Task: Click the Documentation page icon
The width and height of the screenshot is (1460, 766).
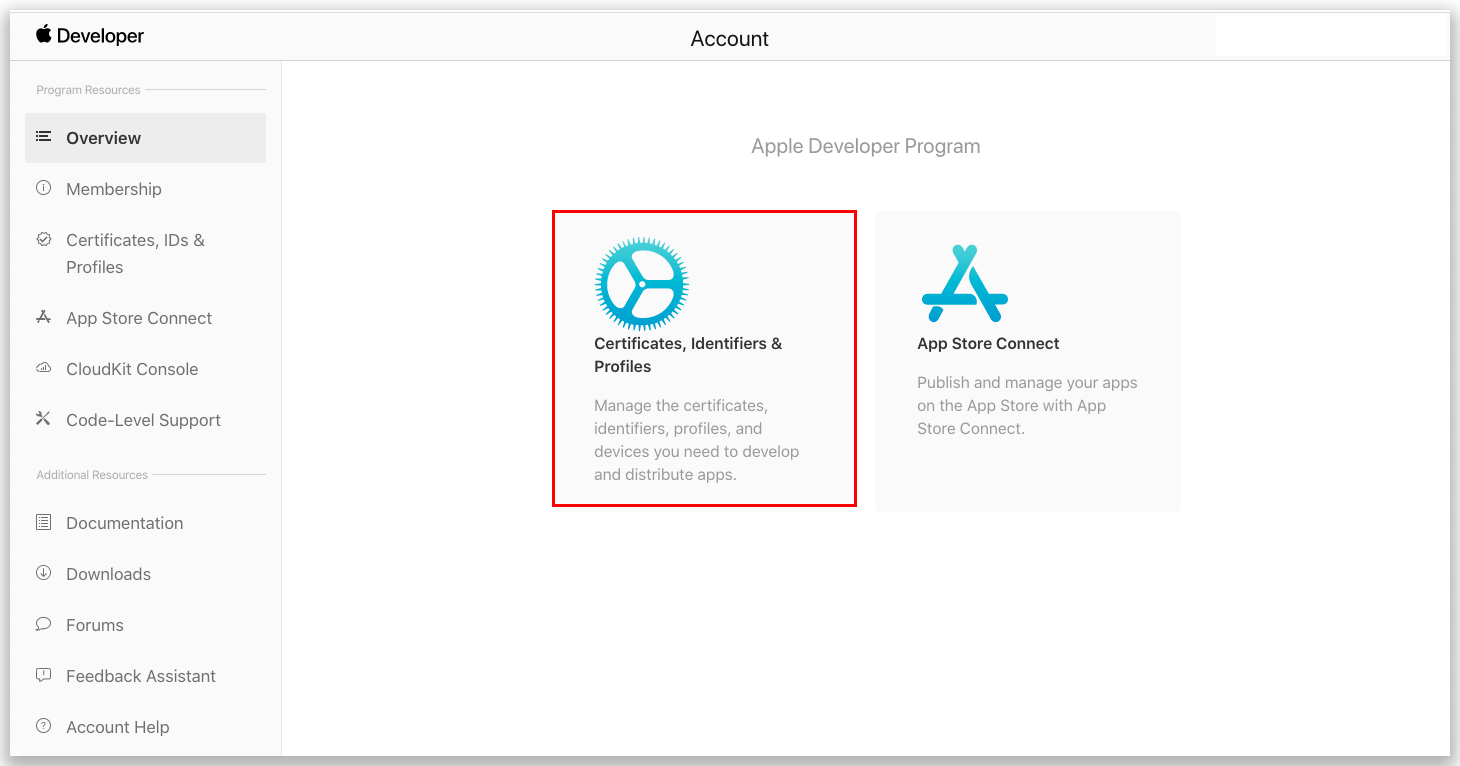Action: click(x=43, y=522)
